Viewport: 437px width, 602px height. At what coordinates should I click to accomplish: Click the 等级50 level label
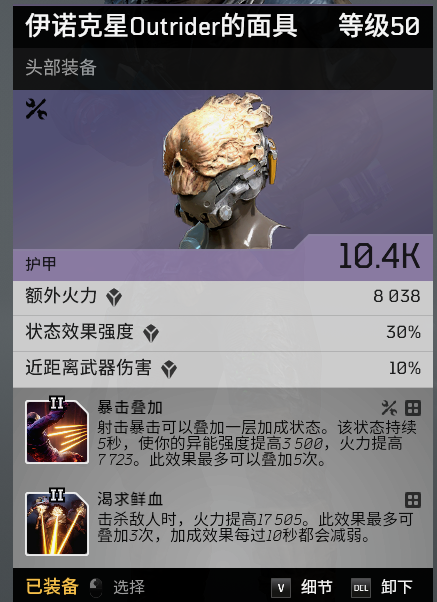379,26
